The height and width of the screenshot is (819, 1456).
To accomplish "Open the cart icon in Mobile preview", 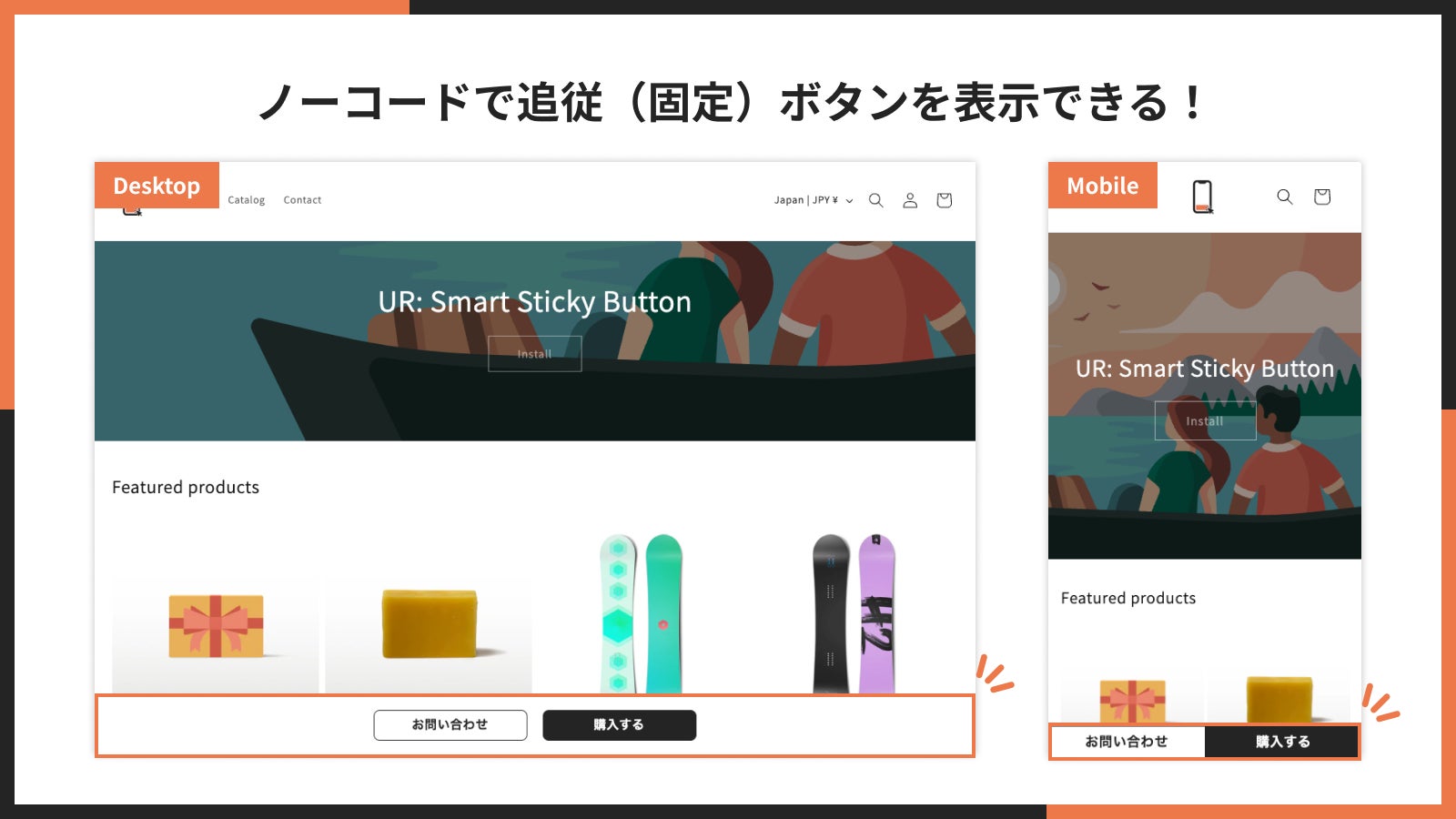I will [x=1322, y=197].
